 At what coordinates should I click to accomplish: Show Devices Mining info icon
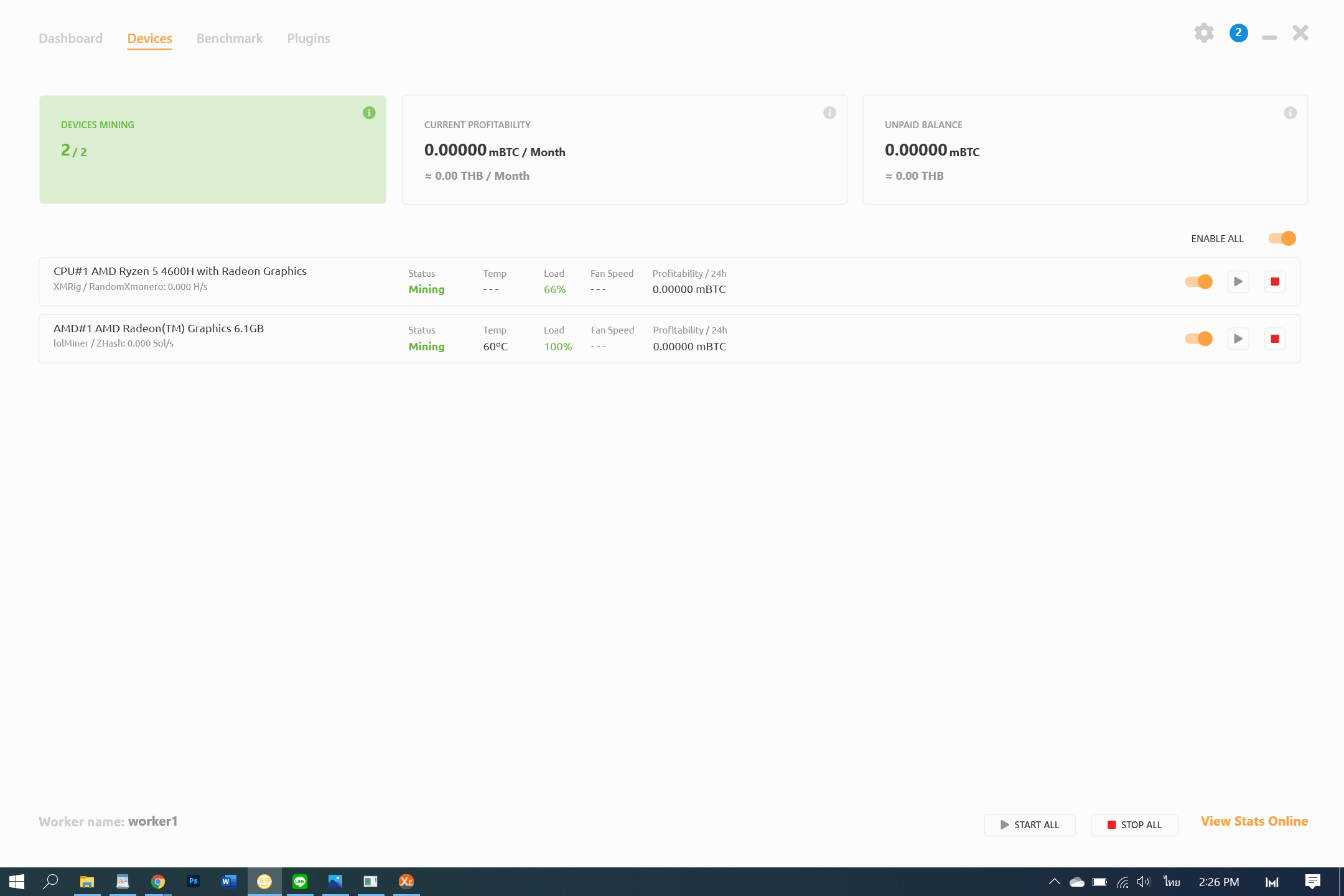pyautogui.click(x=369, y=113)
